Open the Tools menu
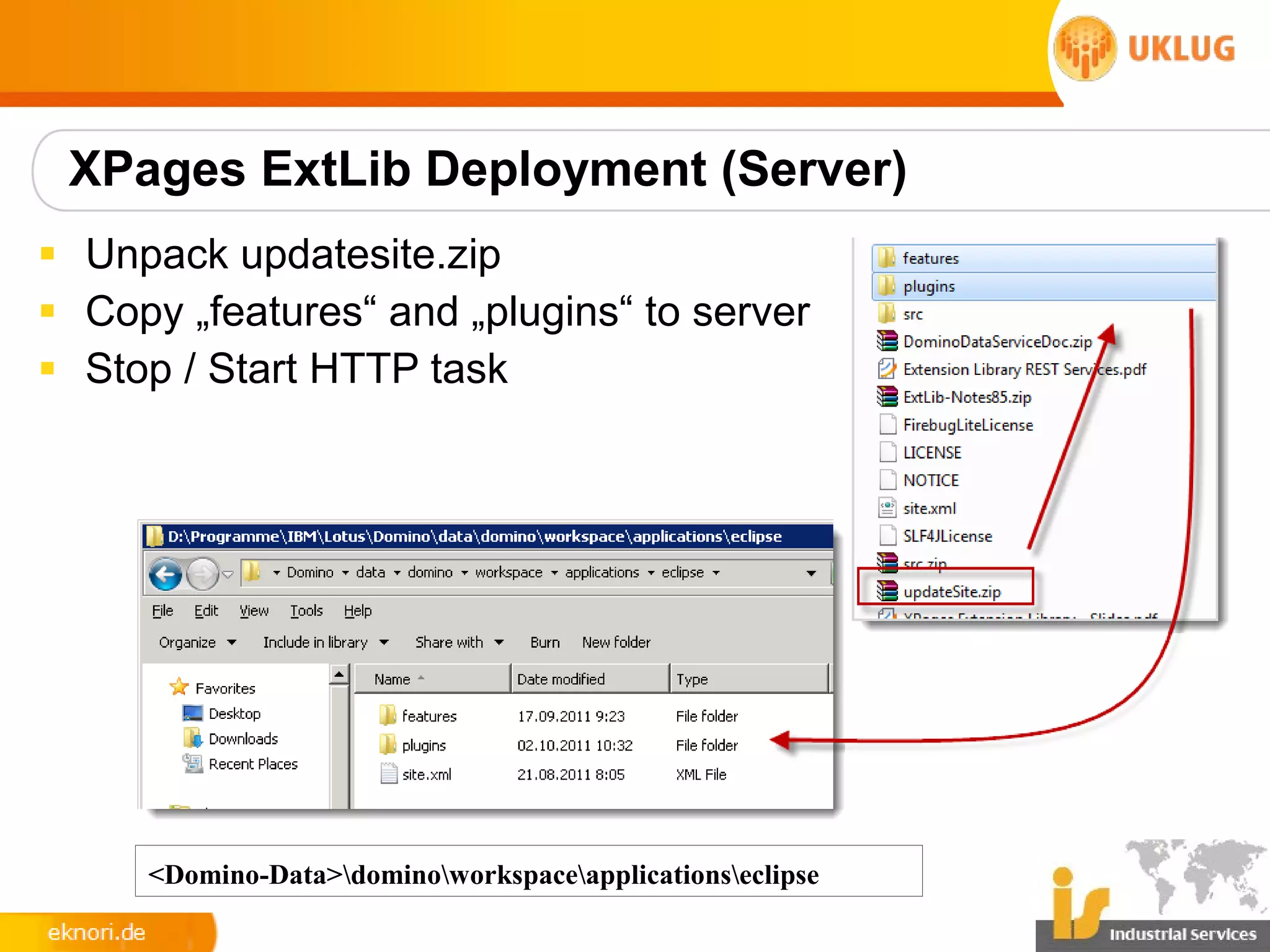Image resolution: width=1270 pixels, height=952 pixels. coord(306,611)
